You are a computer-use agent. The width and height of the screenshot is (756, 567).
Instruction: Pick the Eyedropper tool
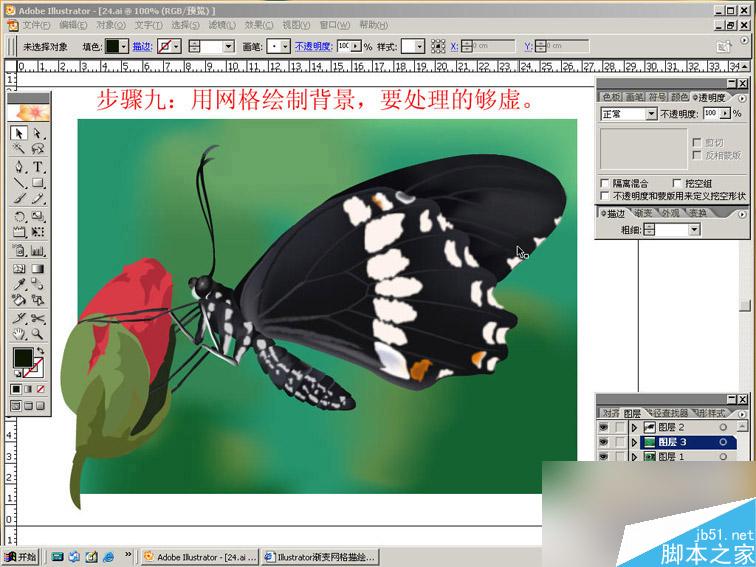coord(19,284)
